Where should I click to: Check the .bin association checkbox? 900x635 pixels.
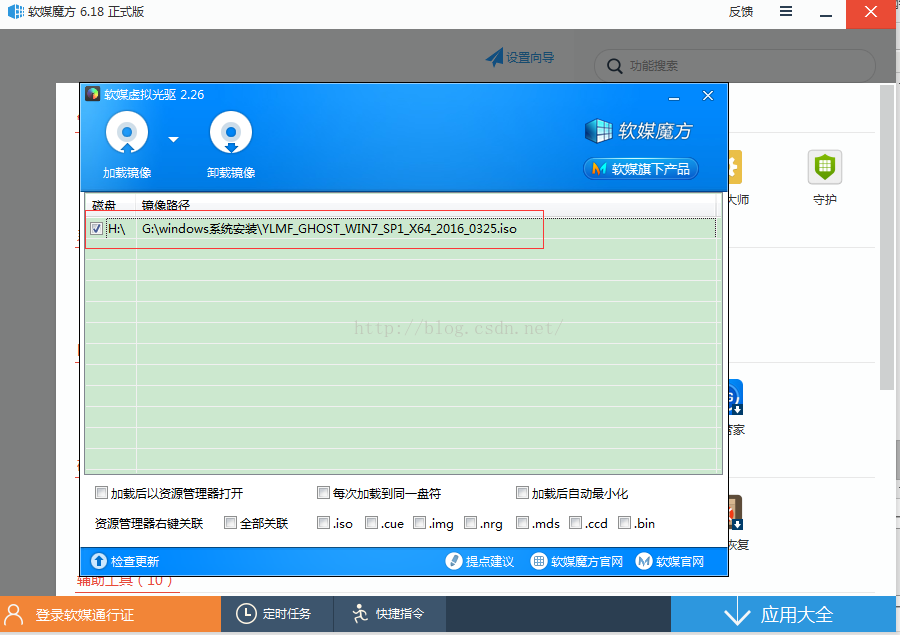tap(624, 522)
